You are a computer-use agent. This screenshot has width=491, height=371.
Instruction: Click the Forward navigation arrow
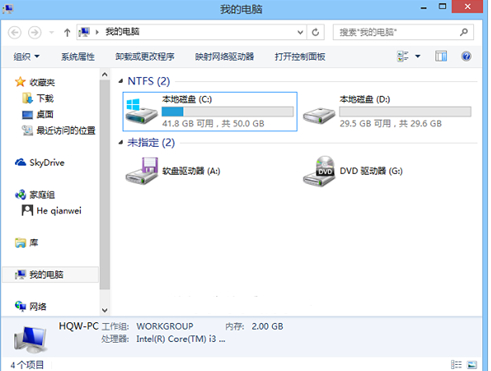pyautogui.click(x=35, y=33)
